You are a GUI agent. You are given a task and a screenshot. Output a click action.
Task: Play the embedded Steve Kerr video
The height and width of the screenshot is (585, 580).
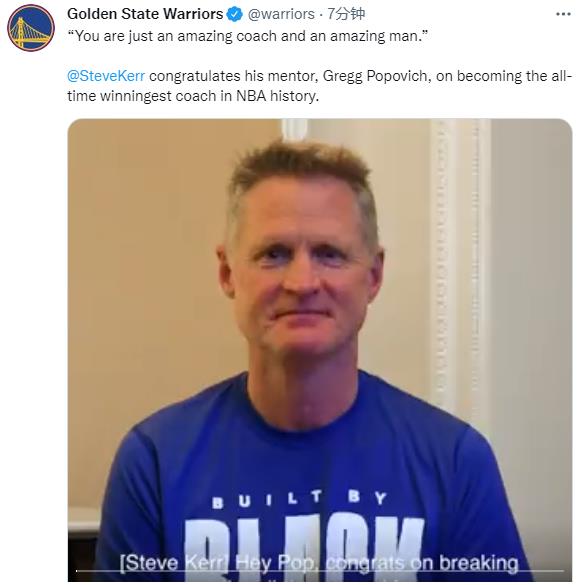[320, 350]
